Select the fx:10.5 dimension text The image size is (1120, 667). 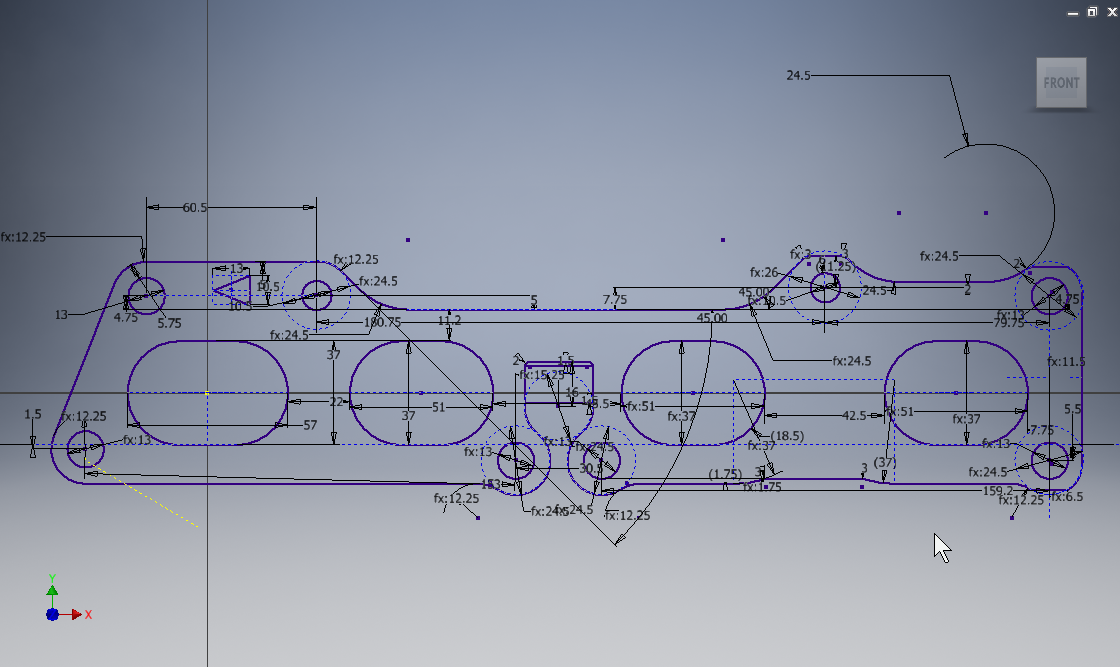766,301
